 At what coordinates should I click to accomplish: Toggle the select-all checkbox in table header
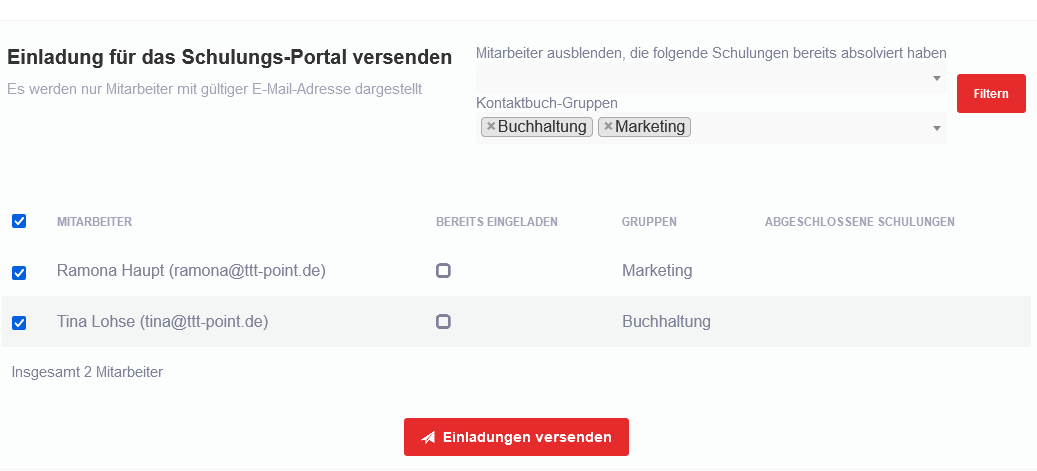19,221
